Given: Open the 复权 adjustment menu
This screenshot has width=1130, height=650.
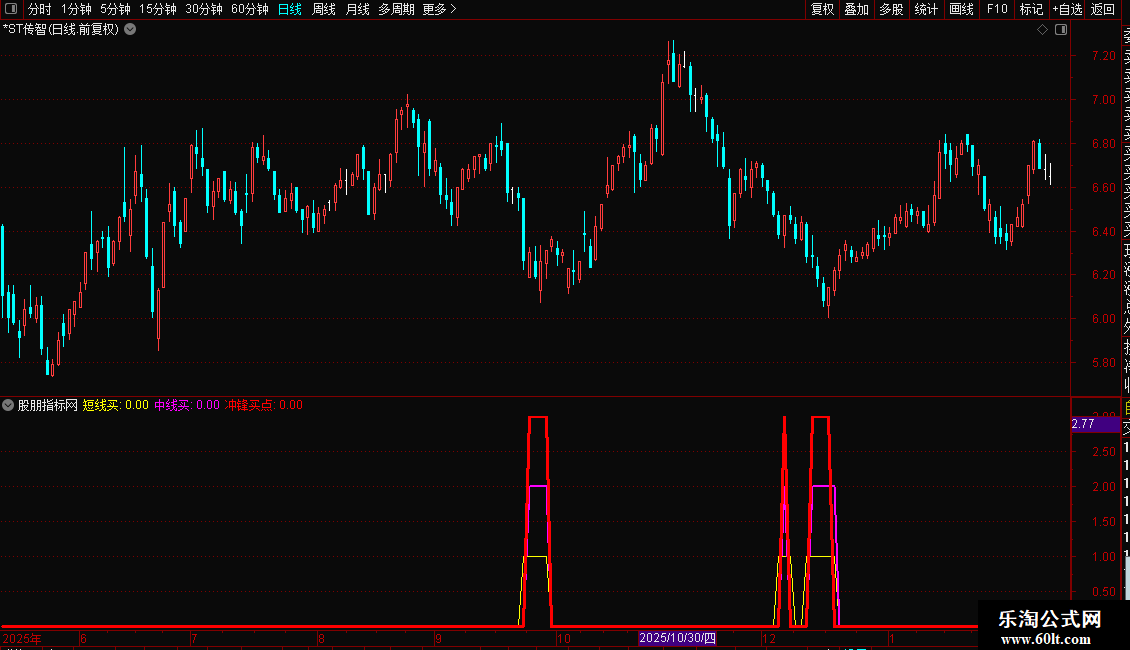Looking at the screenshot, I should [x=822, y=9].
